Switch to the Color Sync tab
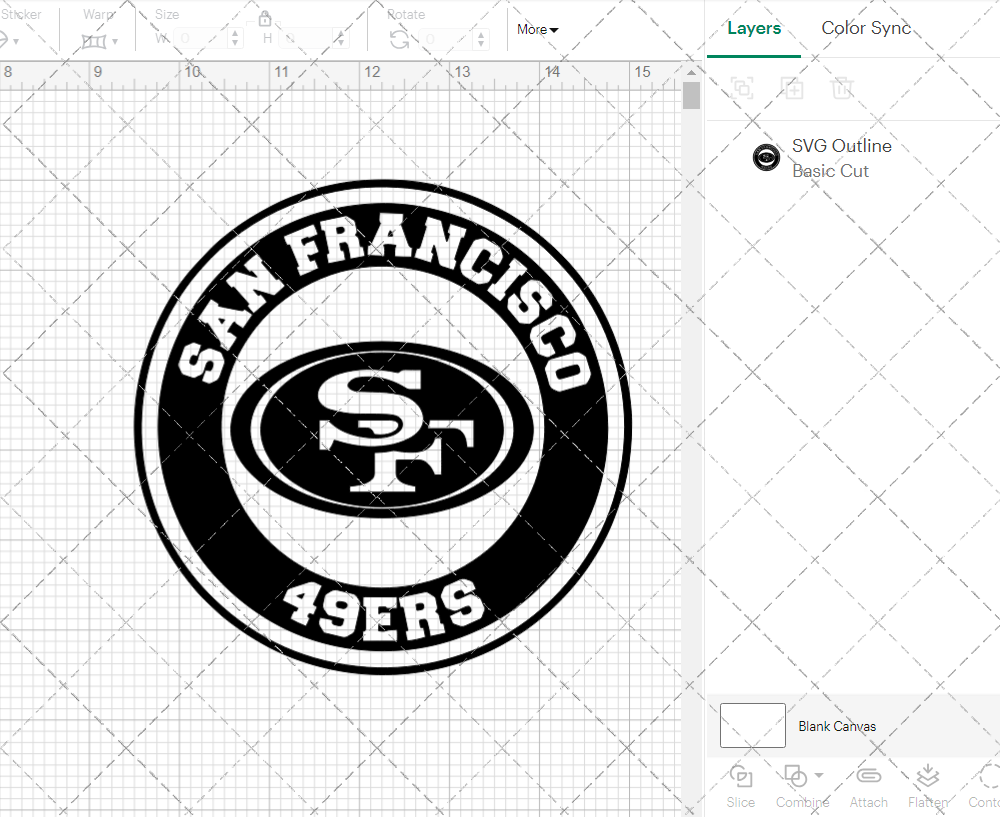The height and width of the screenshot is (817, 1000). tap(866, 28)
